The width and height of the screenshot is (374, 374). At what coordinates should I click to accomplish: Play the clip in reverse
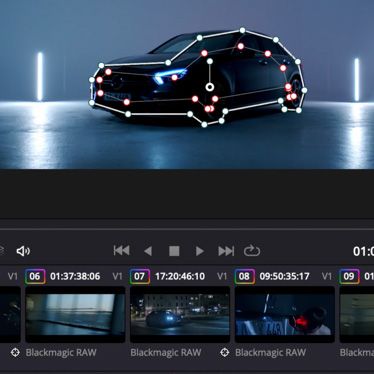coord(148,251)
